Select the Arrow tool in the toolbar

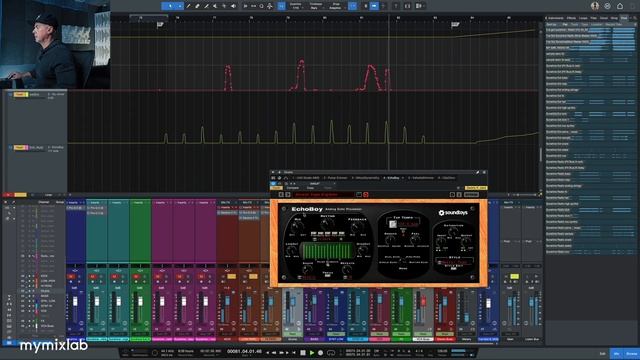tap(169, 6)
